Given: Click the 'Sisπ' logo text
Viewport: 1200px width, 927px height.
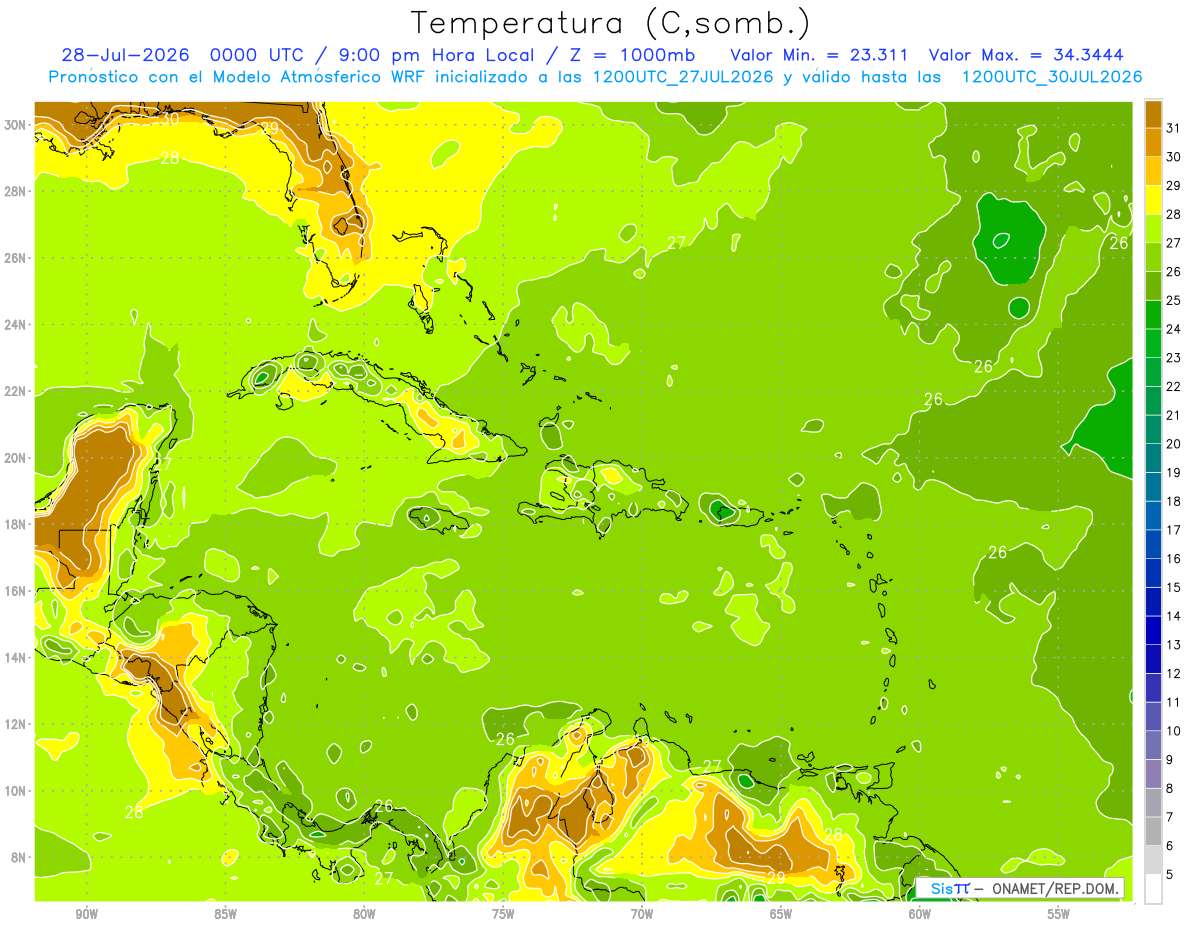Looking at the screenshot, I should (950, 888).
